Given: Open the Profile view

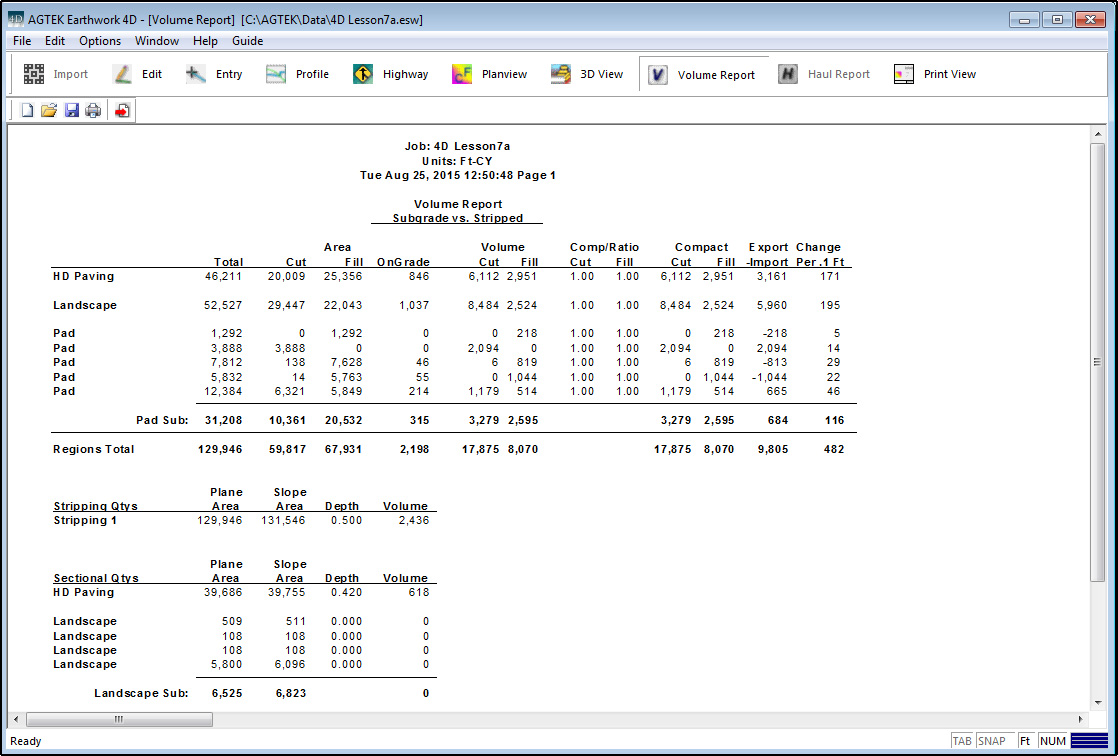Looking at the screenshot, I should 297,74.
